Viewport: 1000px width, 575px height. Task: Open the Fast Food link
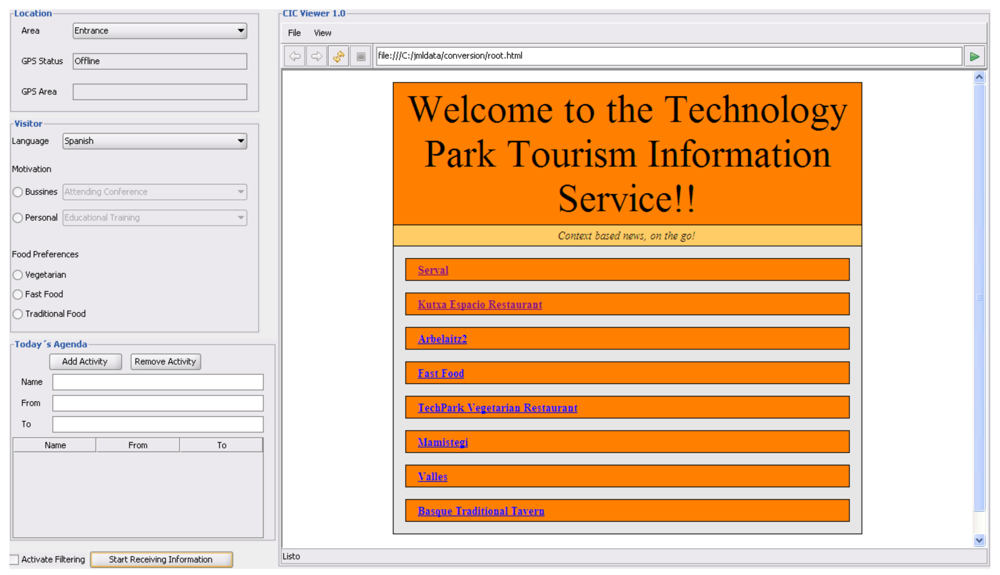click(441, 374)
